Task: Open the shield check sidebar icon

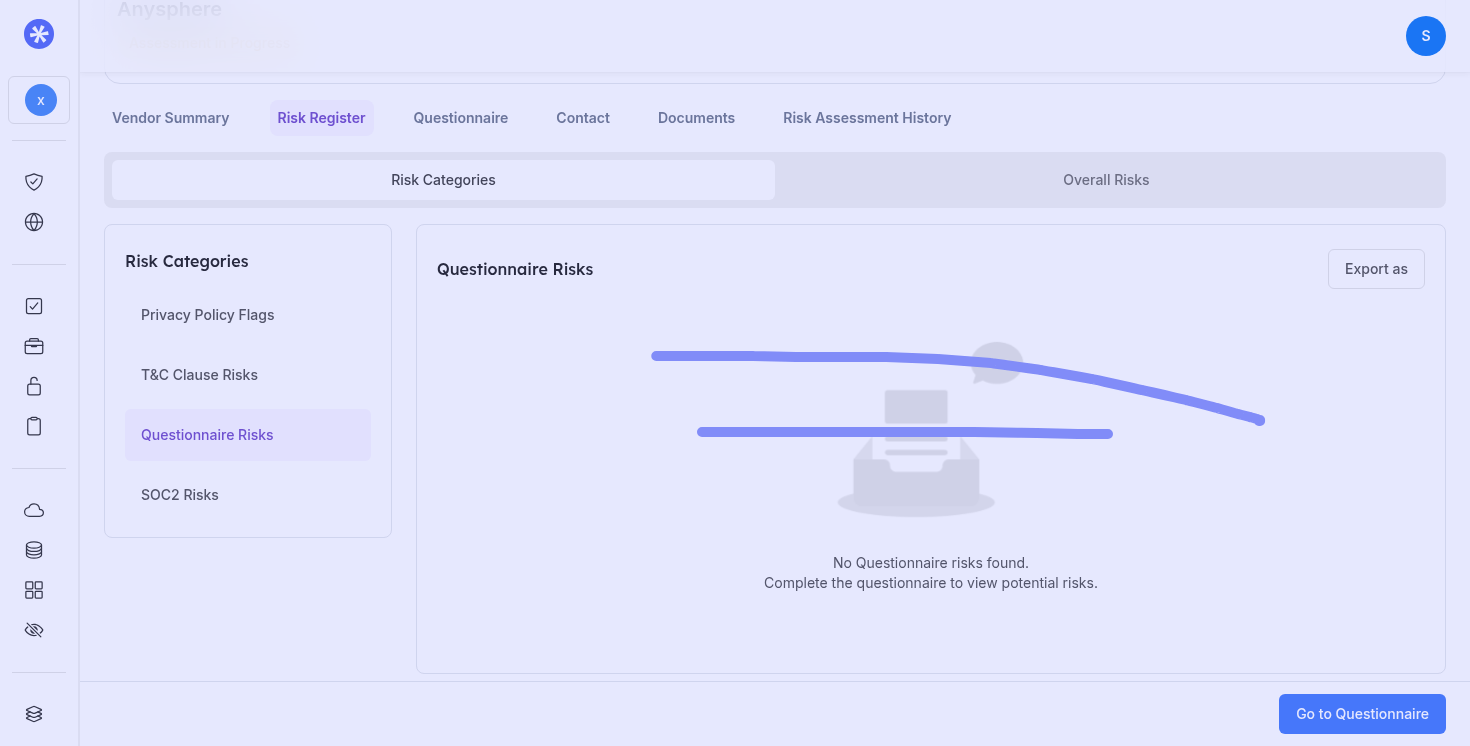Action: click(34, 182)
